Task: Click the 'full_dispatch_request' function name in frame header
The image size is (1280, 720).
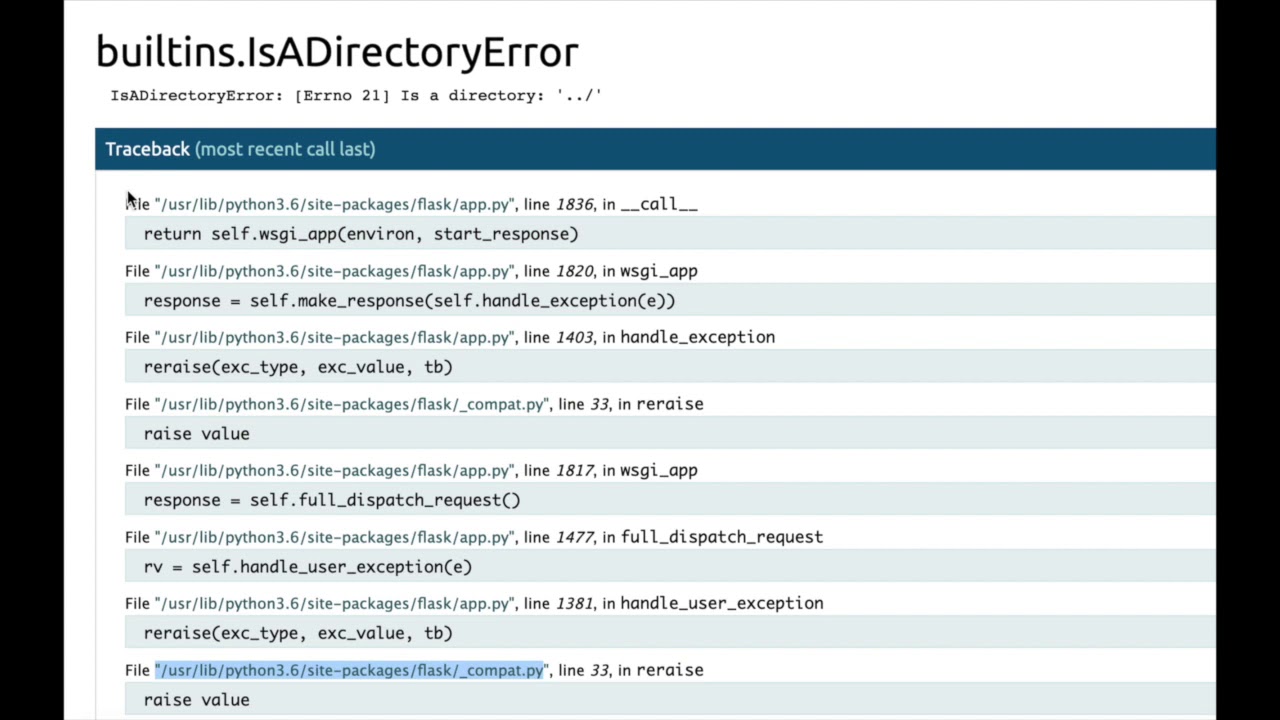Action: (721, 537)
